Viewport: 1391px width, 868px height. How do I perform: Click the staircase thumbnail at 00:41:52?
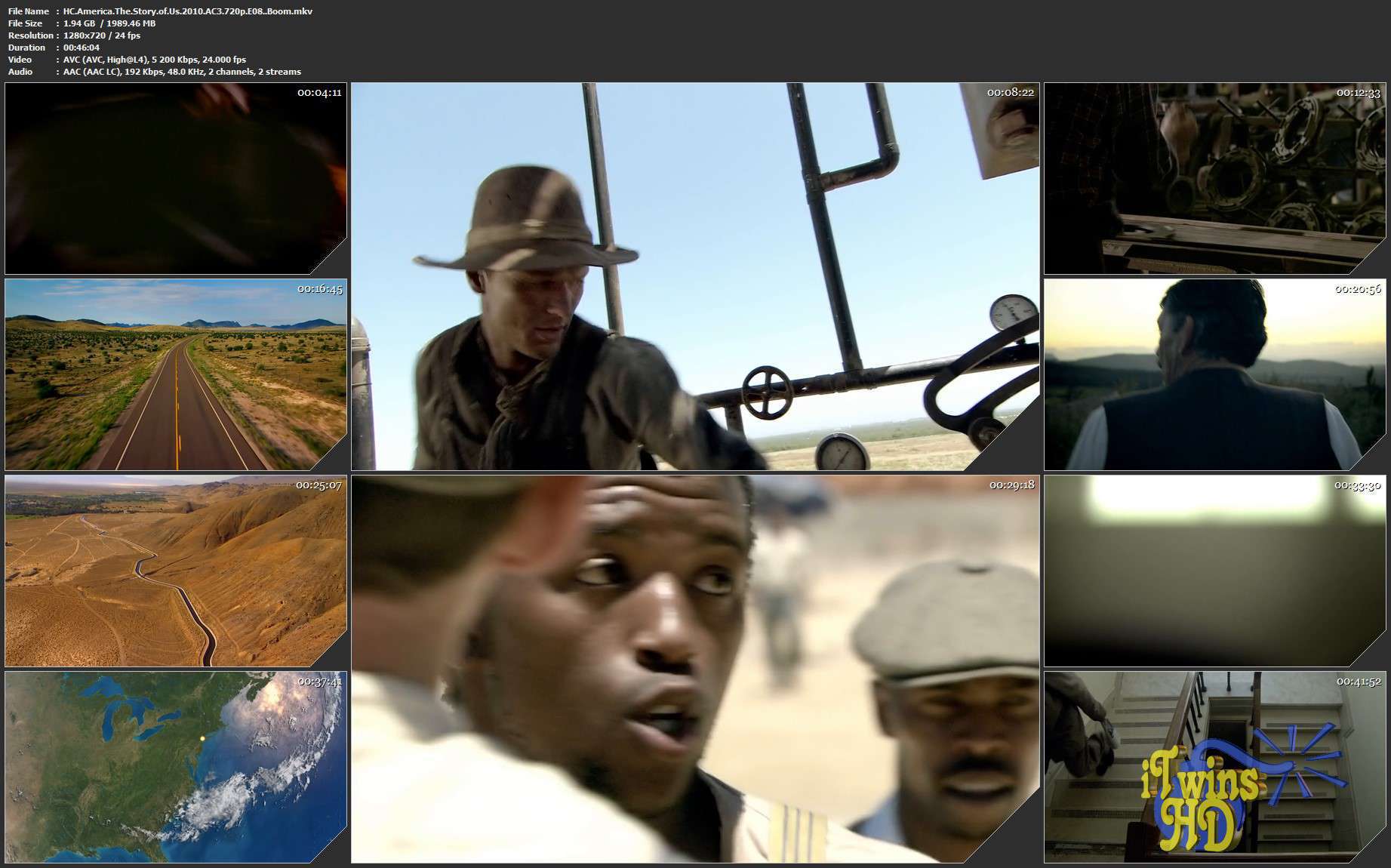pos(1215,767)
